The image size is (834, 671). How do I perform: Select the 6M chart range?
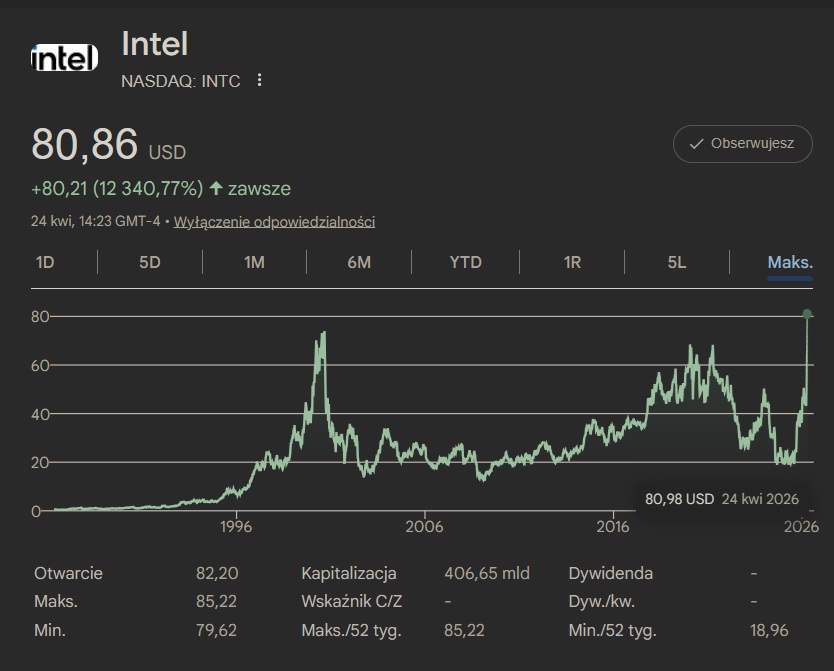359,262
